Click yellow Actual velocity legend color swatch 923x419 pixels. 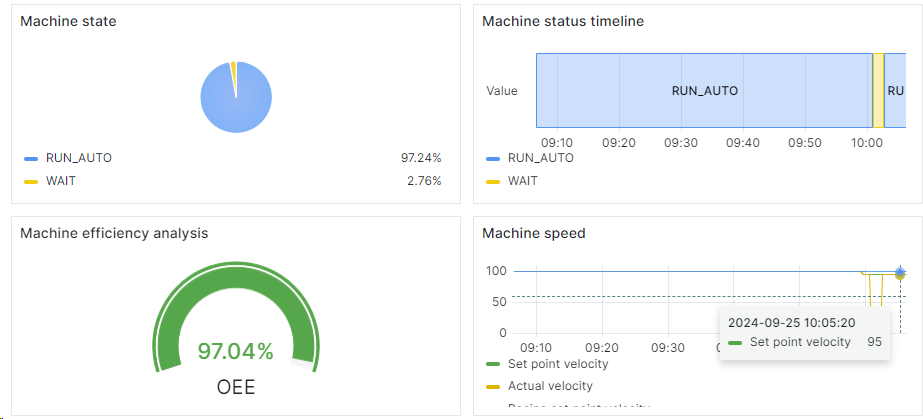[x=493, y=386]
